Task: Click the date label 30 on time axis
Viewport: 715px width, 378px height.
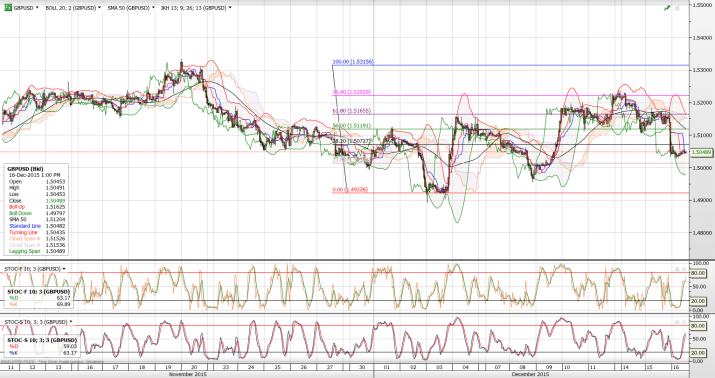Action: tap(362, 367)
